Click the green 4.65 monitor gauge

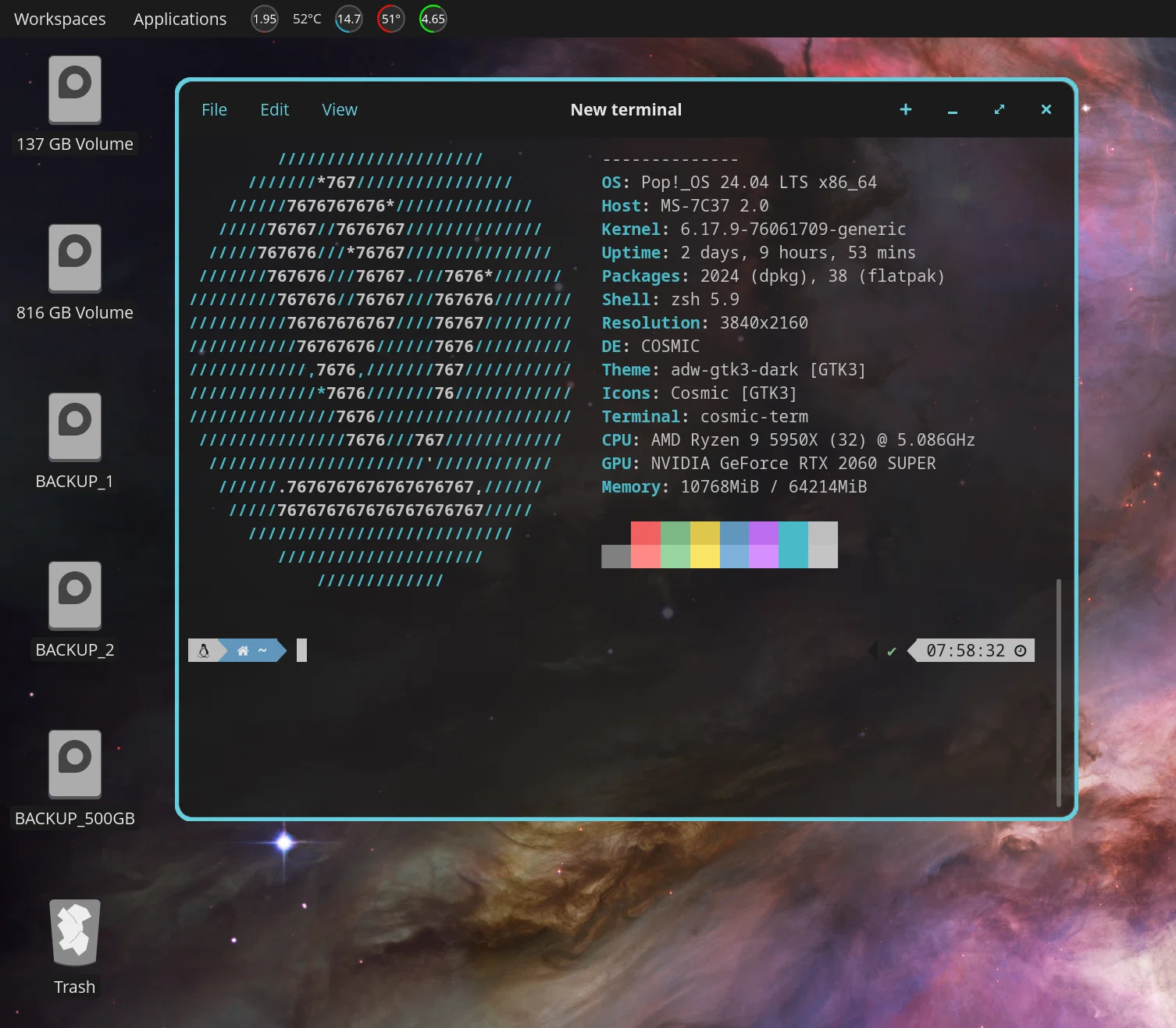(433, 19)
